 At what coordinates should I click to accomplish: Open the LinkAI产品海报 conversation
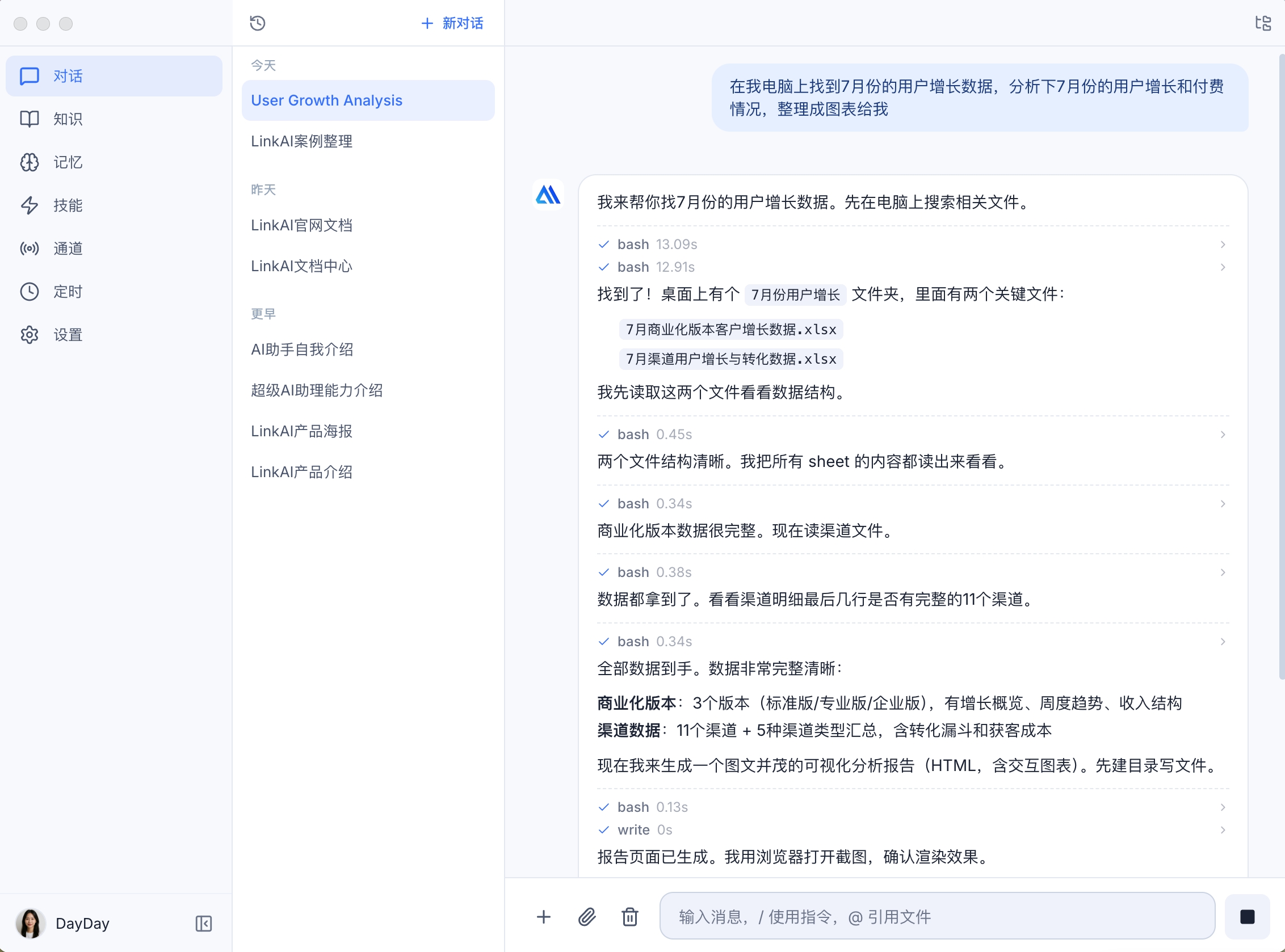coord(368,431)
